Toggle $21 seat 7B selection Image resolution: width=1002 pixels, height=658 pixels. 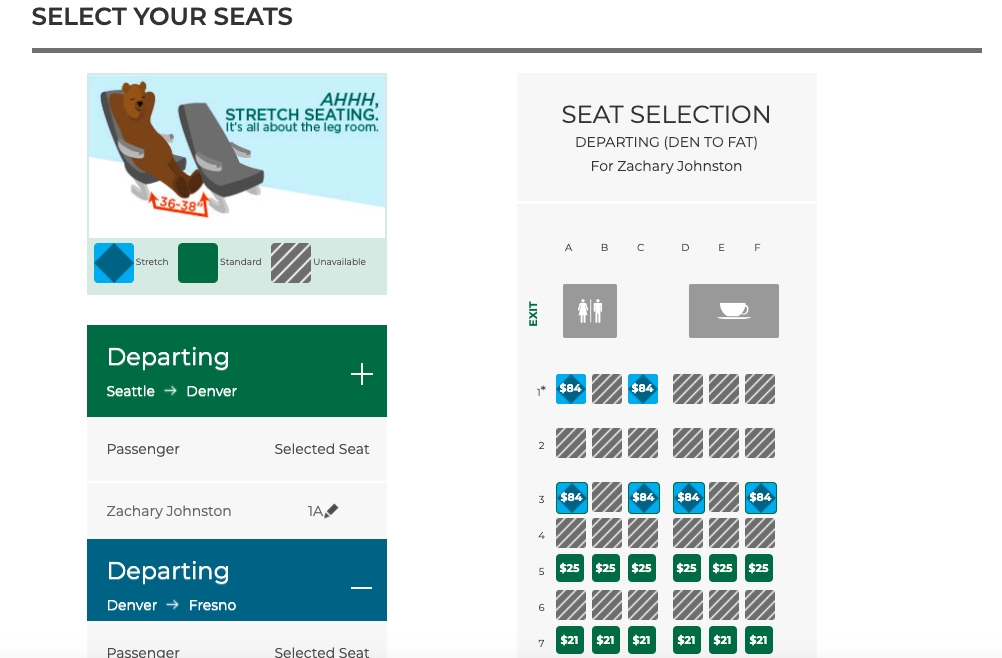tap(606, 639)
